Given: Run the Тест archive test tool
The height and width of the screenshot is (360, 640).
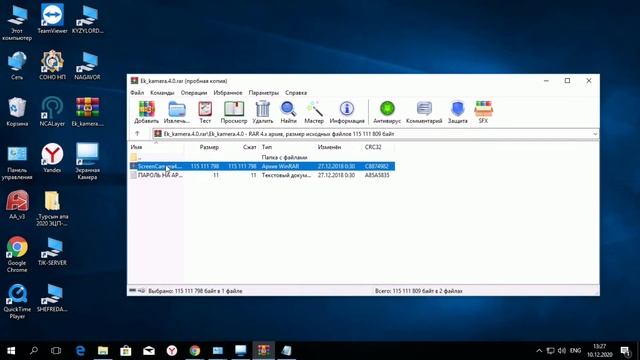Looking at the screenshot, I should [x=205, y=112].
